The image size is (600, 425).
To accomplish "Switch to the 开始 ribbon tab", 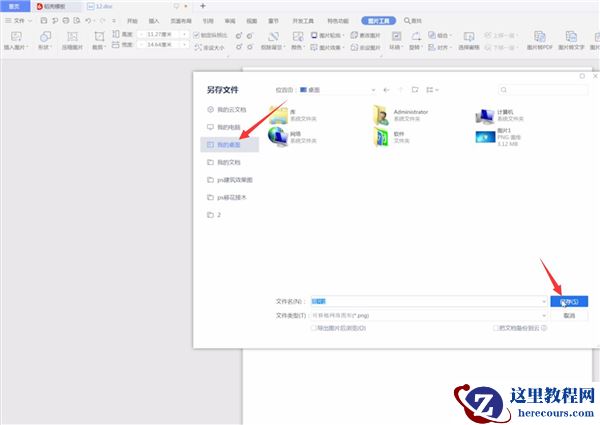I will click(x=132, y=21).
